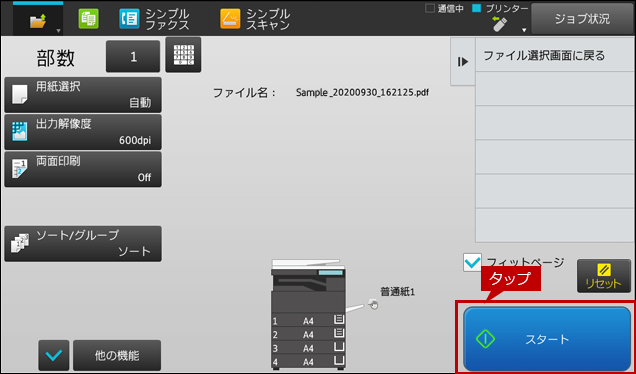
Task: Open 両面印刷 duplex print setting
Action: coord(83,169)
